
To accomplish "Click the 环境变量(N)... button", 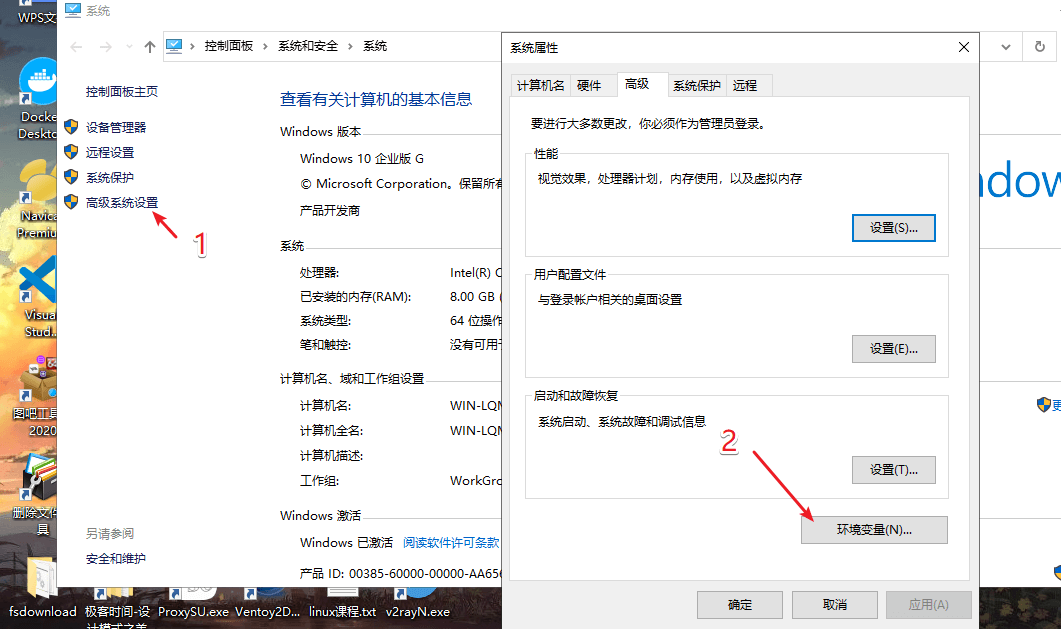I will pyautogui.click(x=873, y=530).
